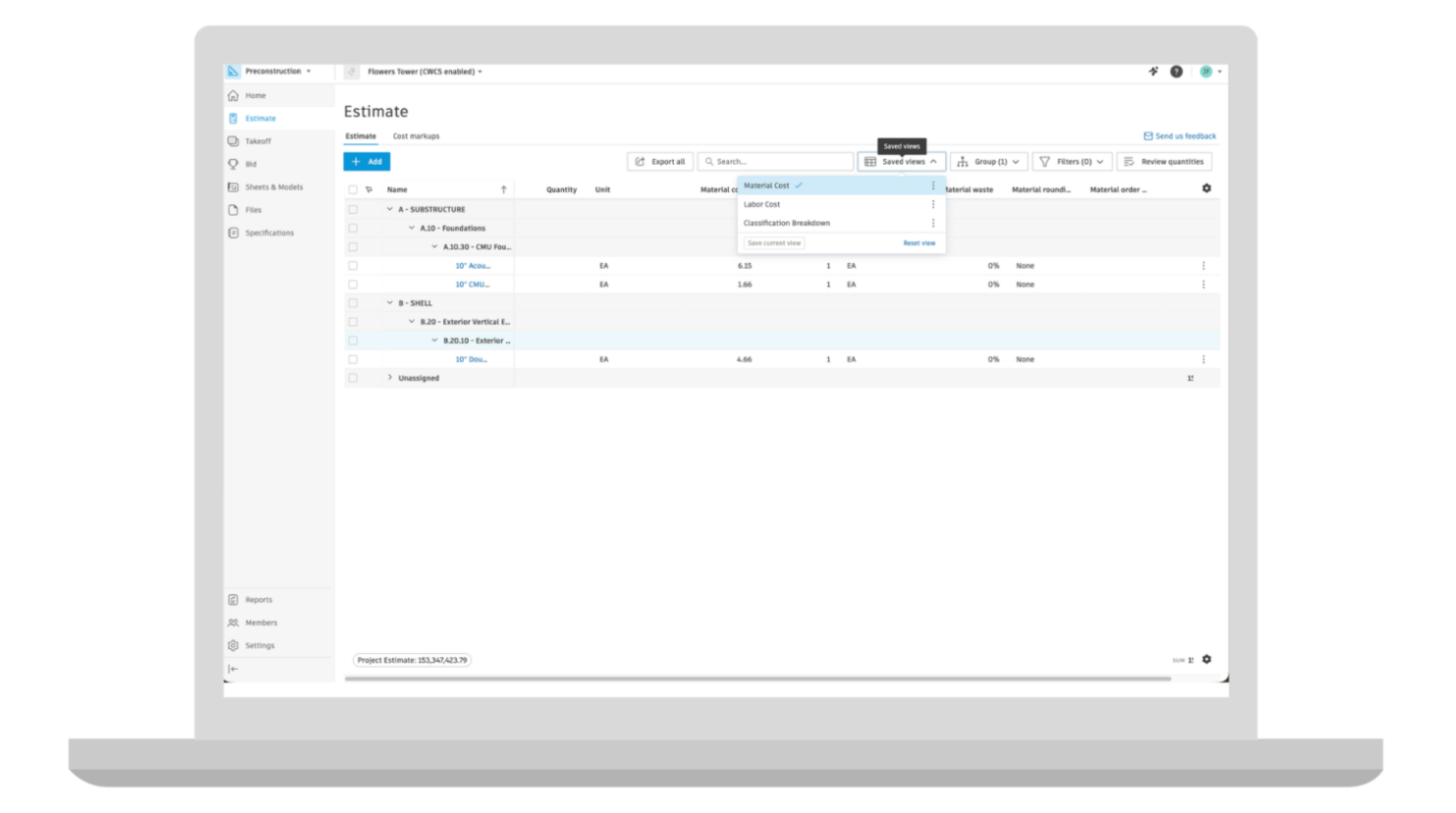Collapse the sidebar with arrow icon
The height and width of the screenshot is (813, 1456).
point(233,669)
